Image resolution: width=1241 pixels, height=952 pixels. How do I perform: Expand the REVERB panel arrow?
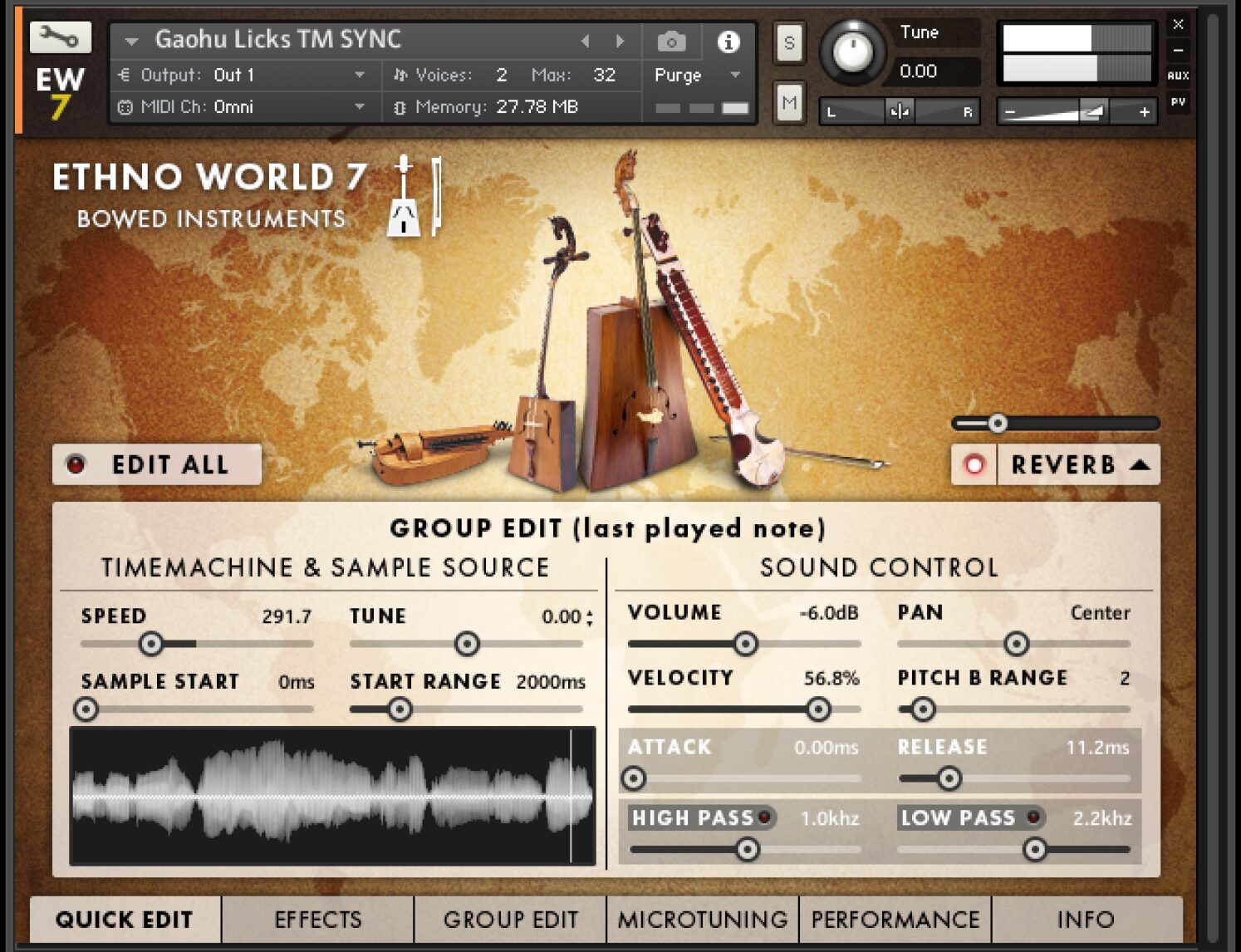(x=1141, y=464)
